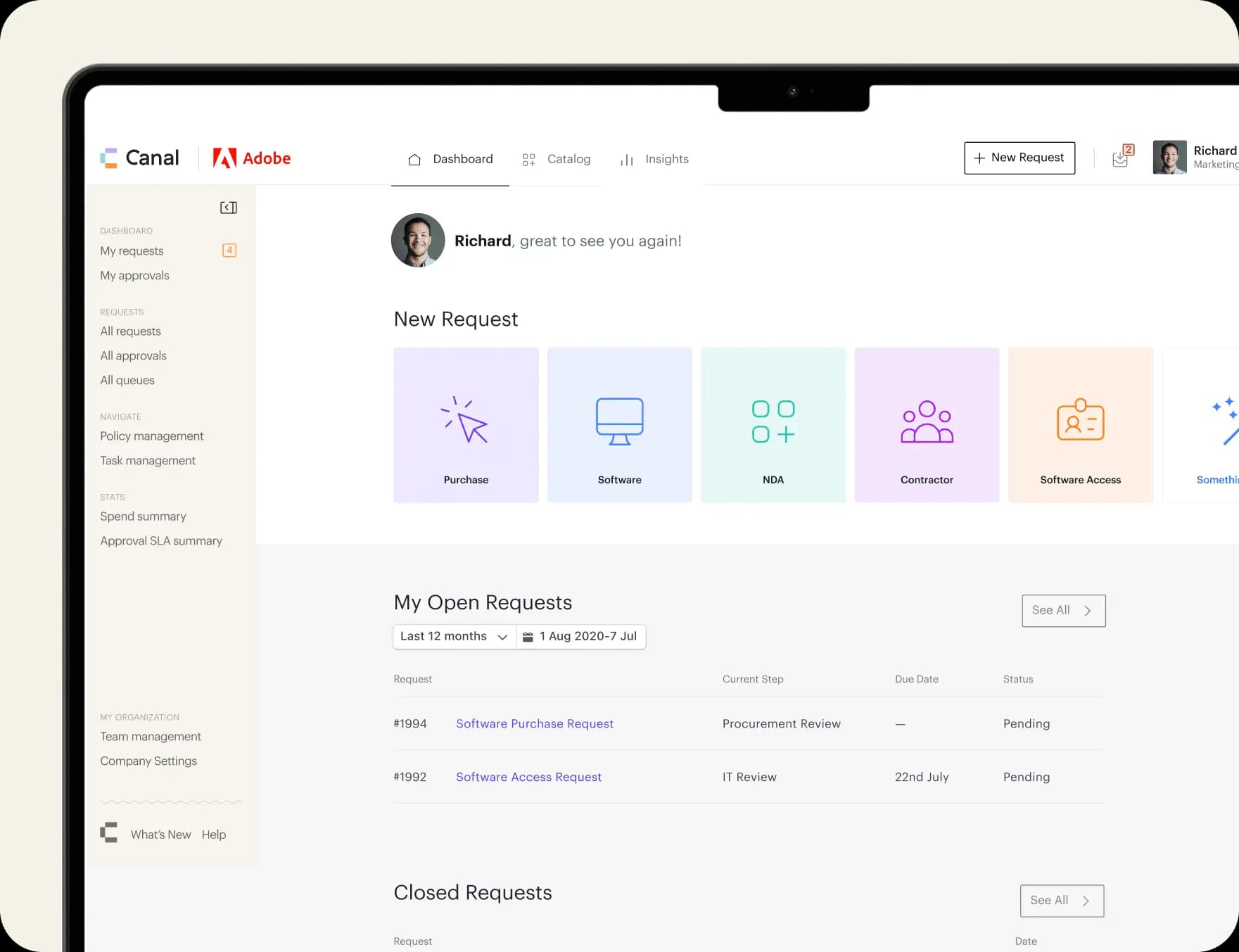
Task: Click the IT Review step cell
Action: 749,778
